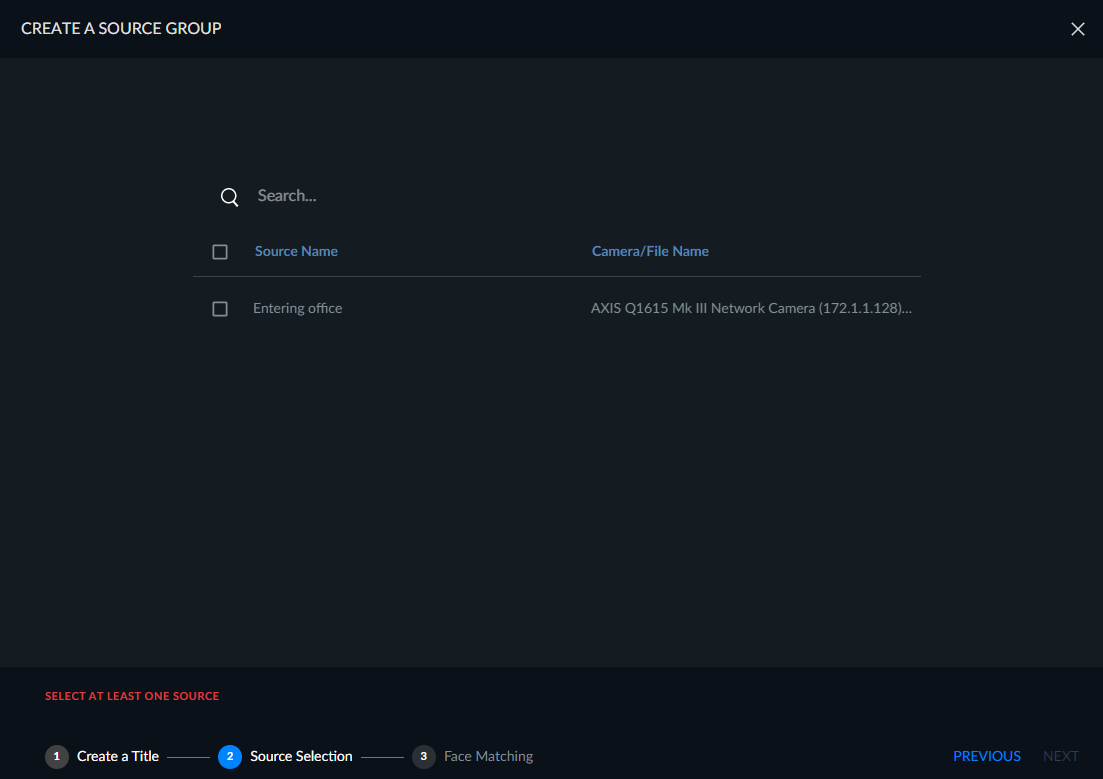Click the magnifying glass search icon
The image size is (1103, 779).
[x=229, y=197]
